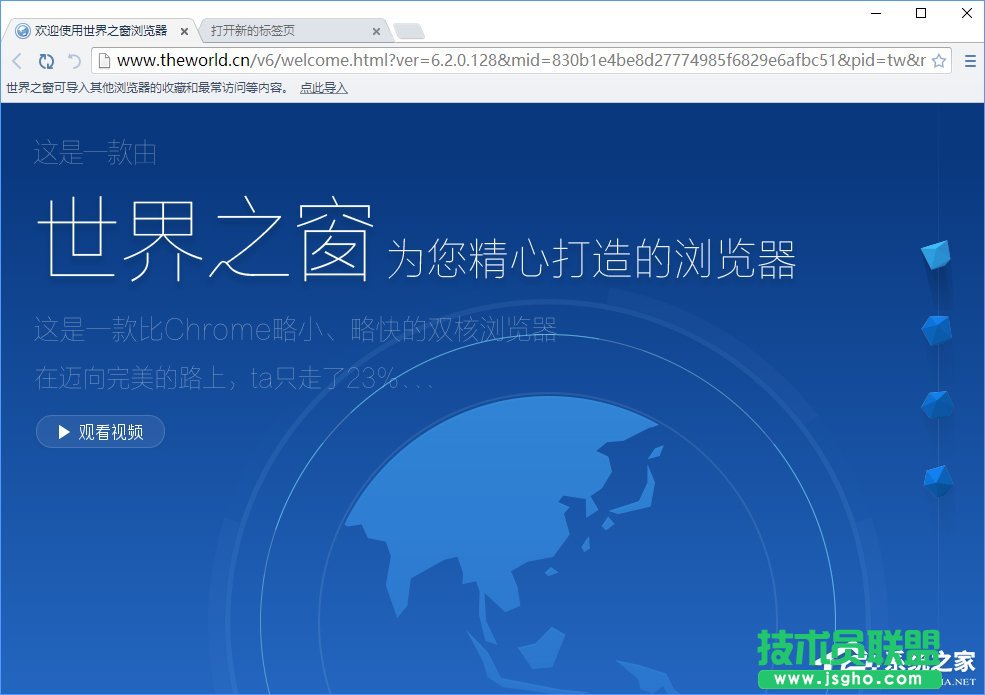
Task: Click the 世界之窗 headline text
Action: [205, 239]
